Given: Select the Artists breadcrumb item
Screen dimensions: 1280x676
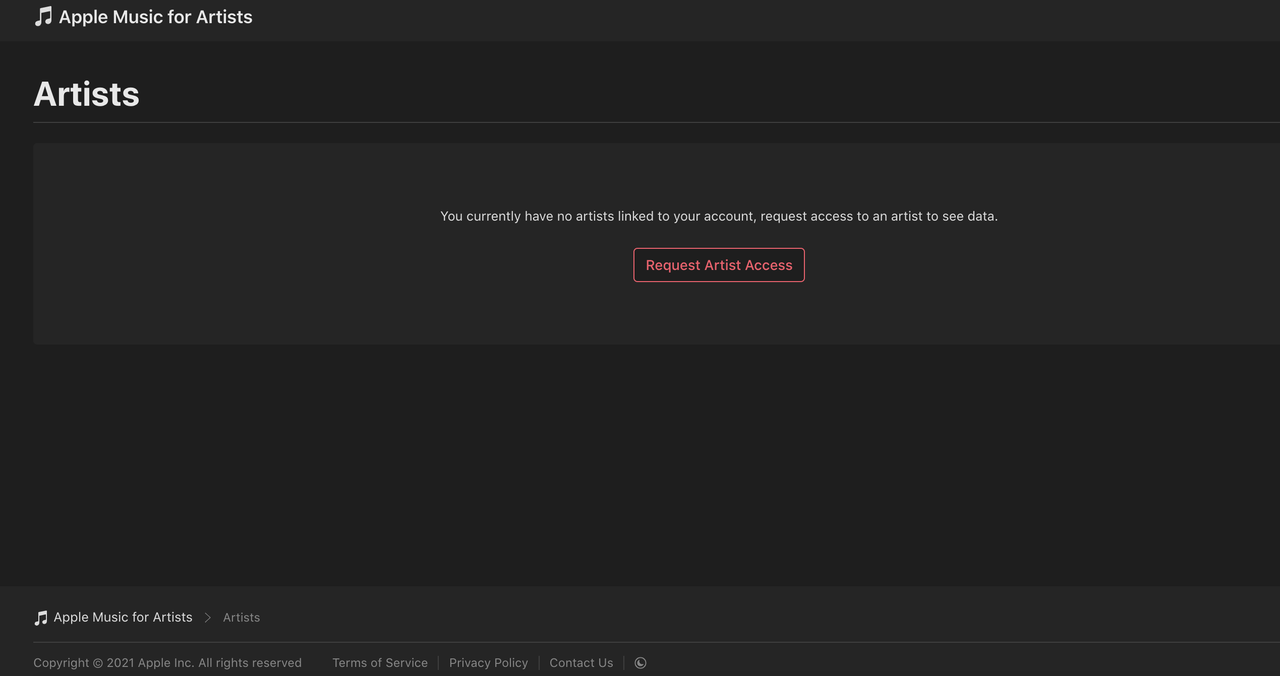Looking at the screenshot, I should coord(241,618).
